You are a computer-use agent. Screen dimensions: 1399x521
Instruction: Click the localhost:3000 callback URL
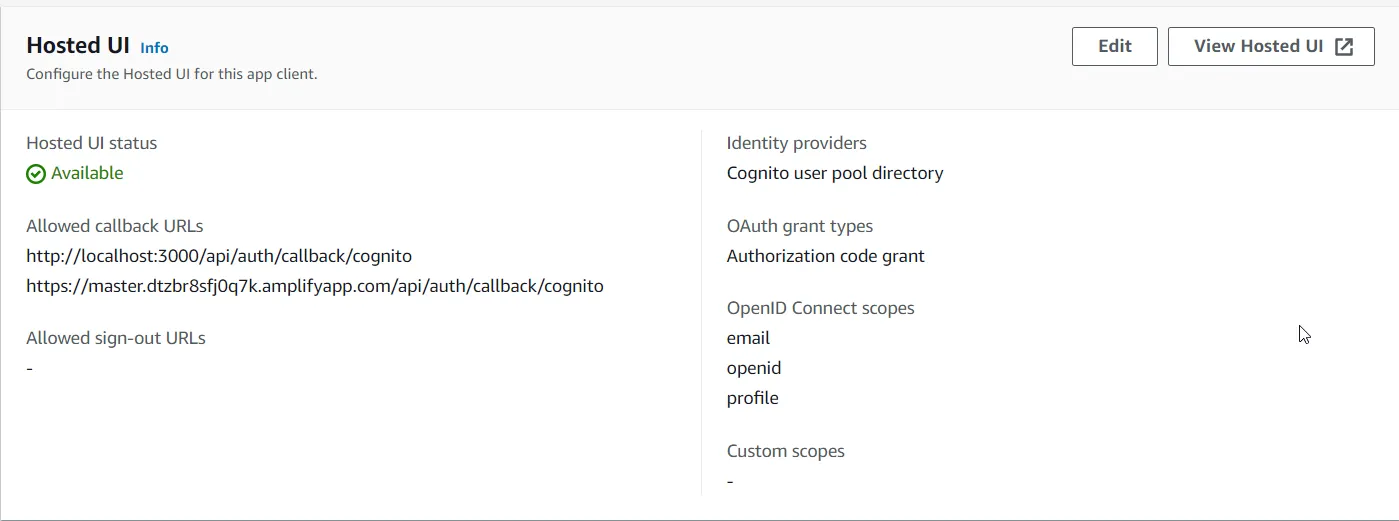point(219,256)
